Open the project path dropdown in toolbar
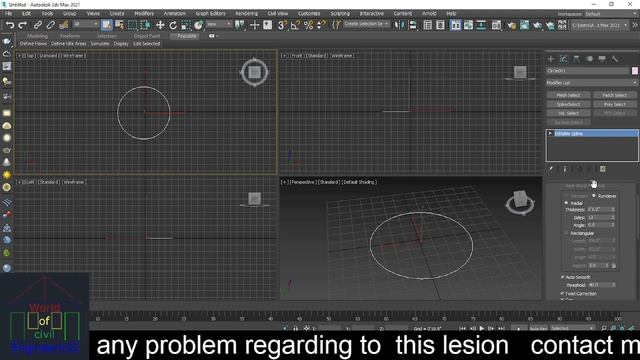The height and width of the screenshot is (360, 640). (600, 25)
